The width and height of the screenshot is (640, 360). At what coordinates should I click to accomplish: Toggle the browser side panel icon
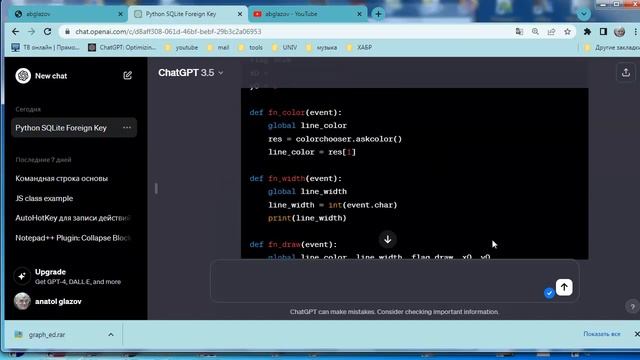603,31
